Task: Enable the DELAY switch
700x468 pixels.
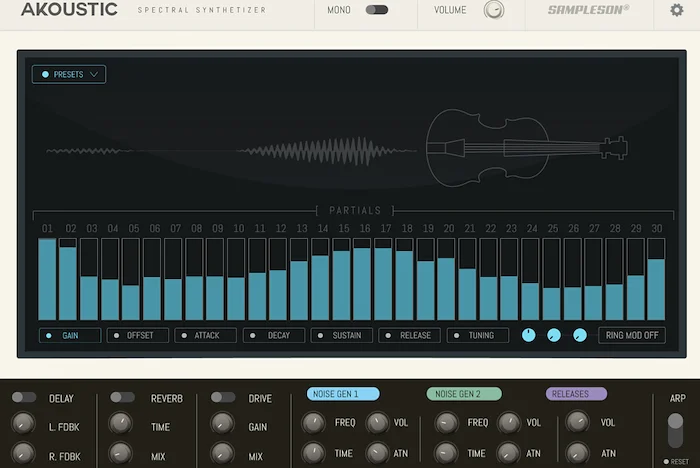Action: coord(24,397)
